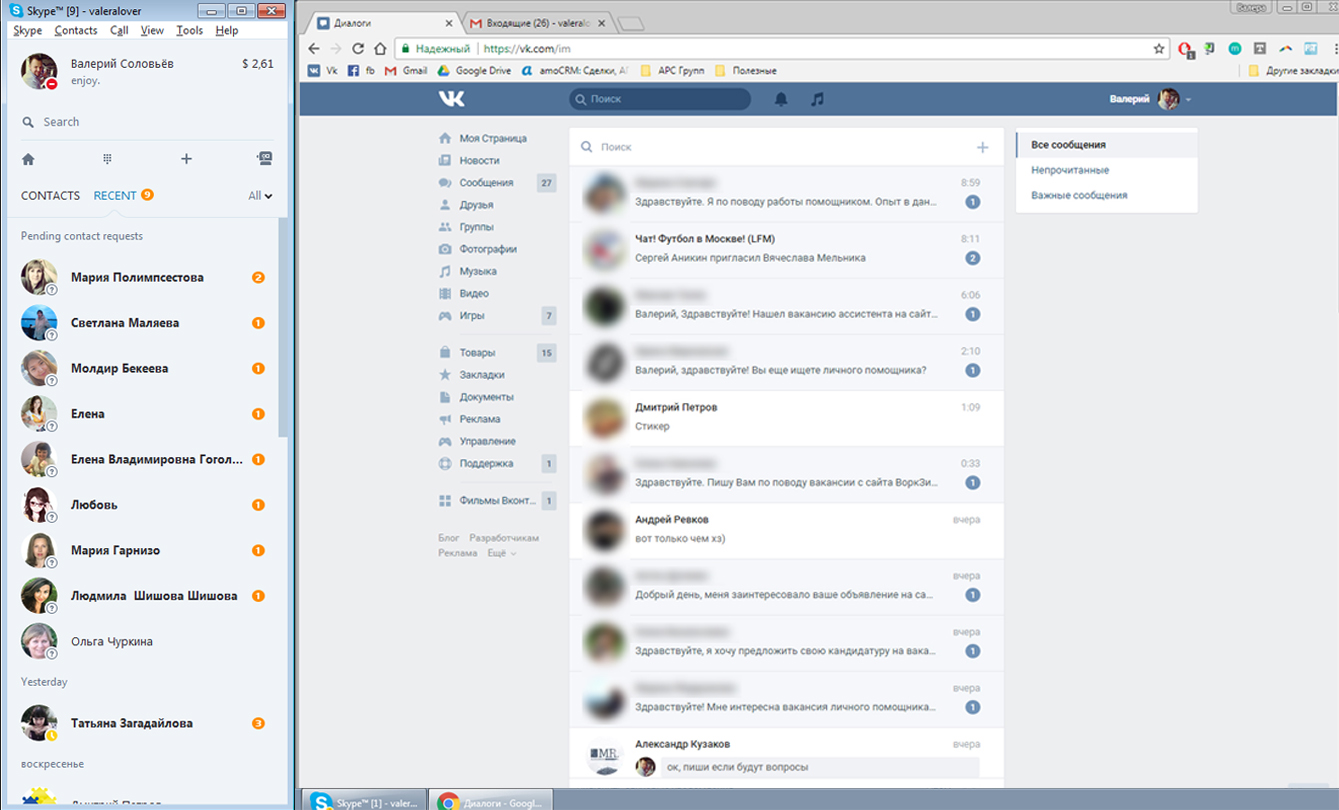This screenshot has width=1339, height=810.
Task: Open Skype home icon
Action: (x=28, y=159)
